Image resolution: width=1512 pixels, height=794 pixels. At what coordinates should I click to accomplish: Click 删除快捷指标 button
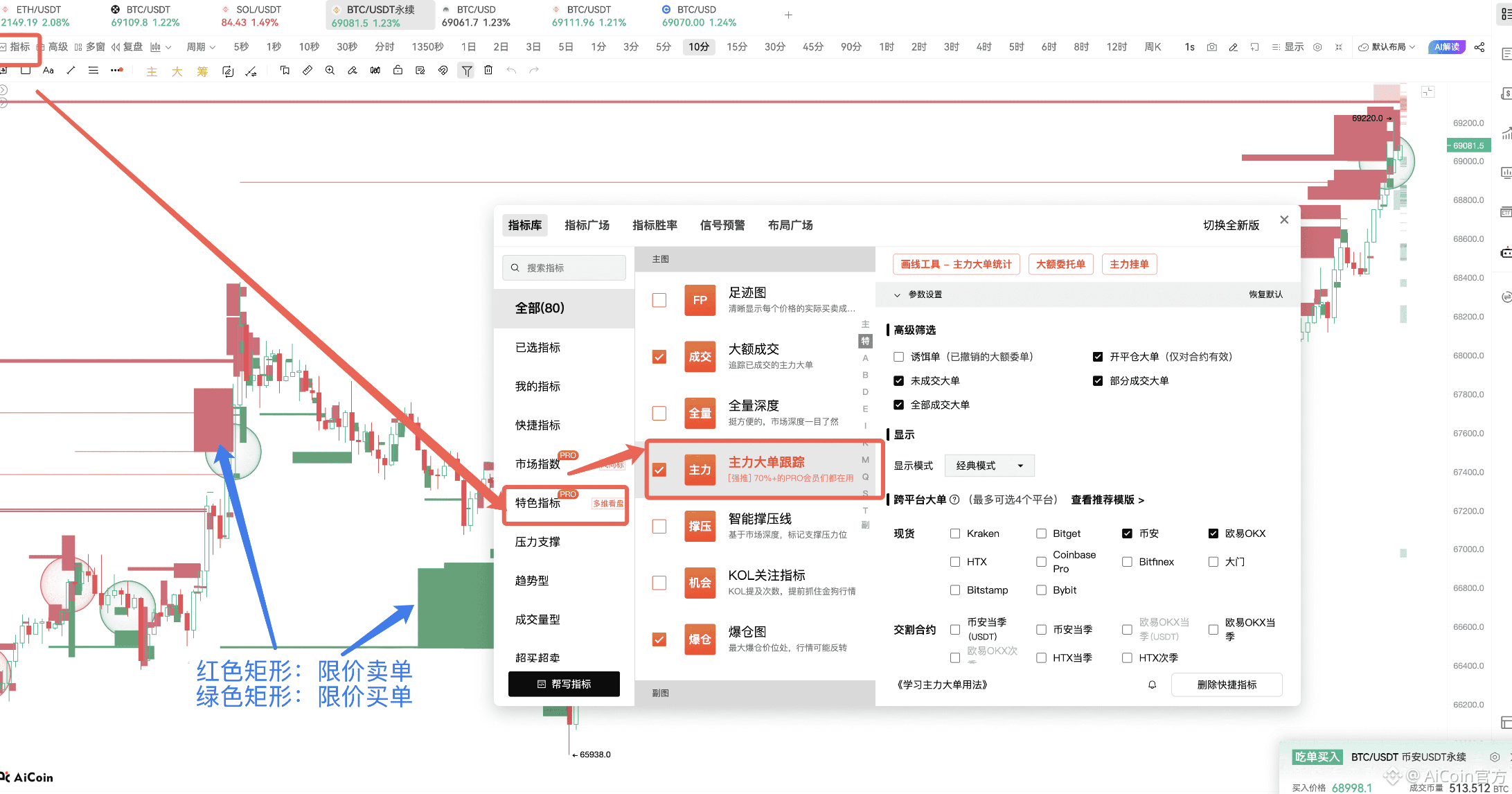point(1226,685)
